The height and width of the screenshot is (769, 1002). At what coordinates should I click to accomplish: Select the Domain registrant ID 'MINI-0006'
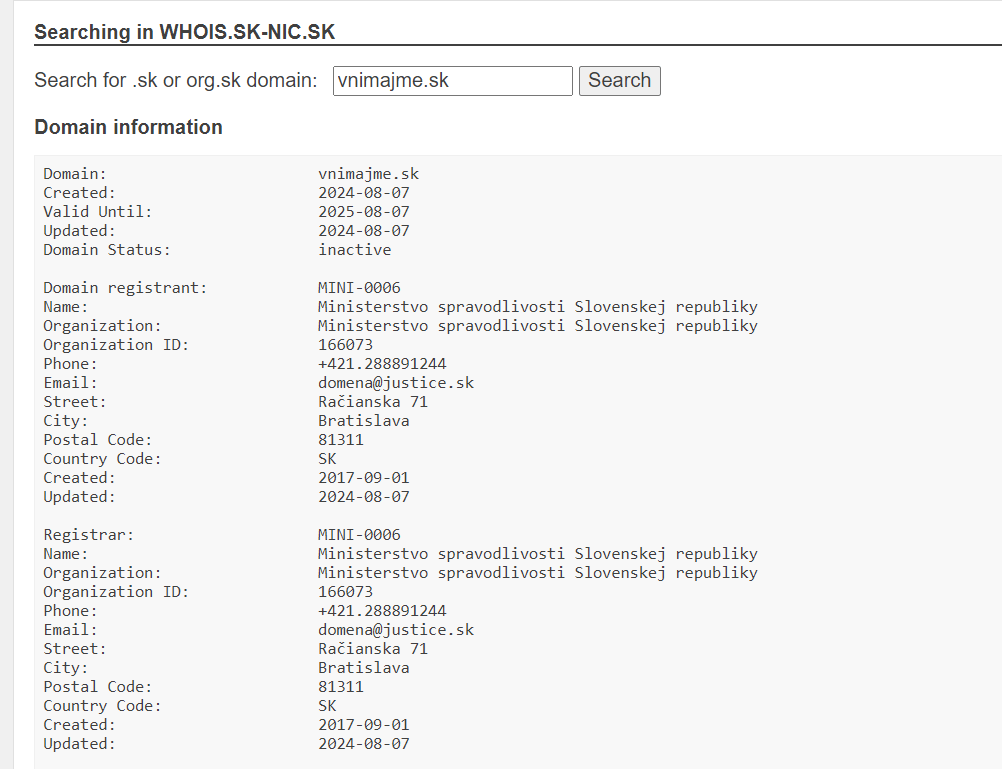(359, 288)
